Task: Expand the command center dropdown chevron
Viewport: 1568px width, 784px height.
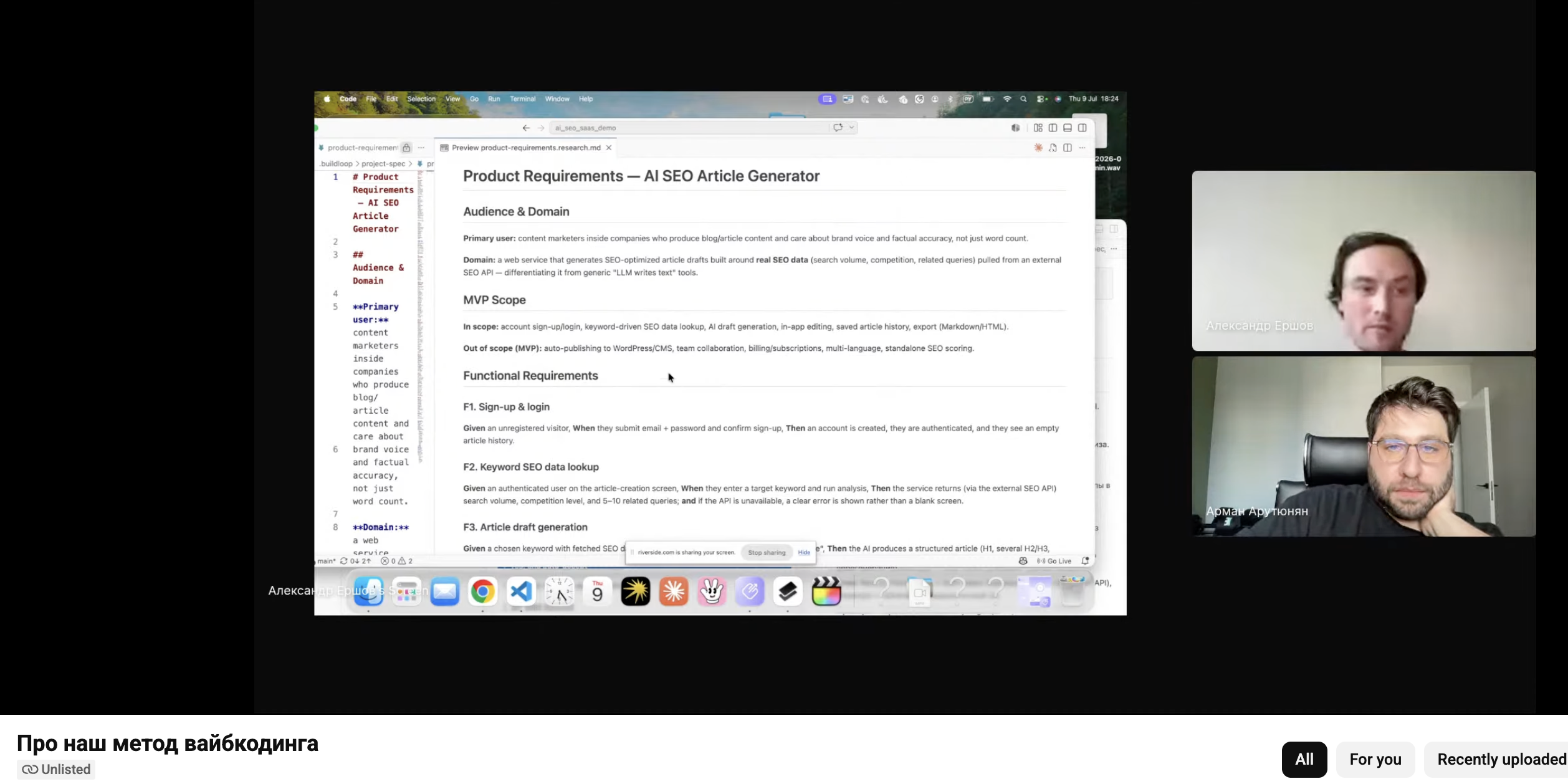Action: point(852,127)
